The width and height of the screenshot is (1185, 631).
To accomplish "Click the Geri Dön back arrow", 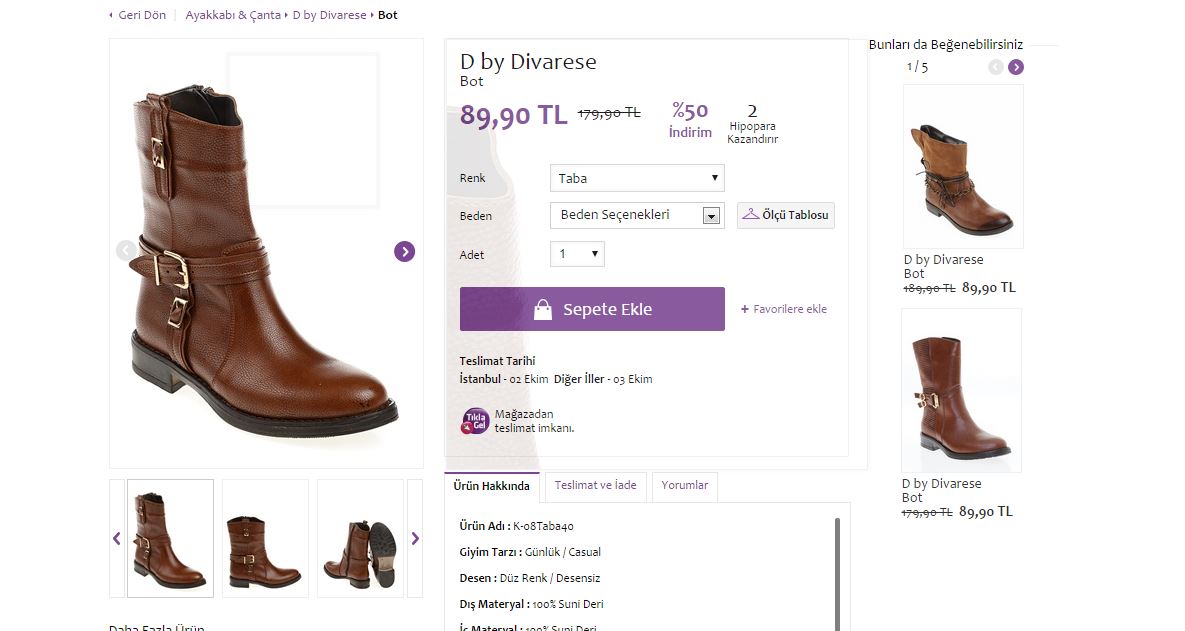I will (x=111, y=16).
